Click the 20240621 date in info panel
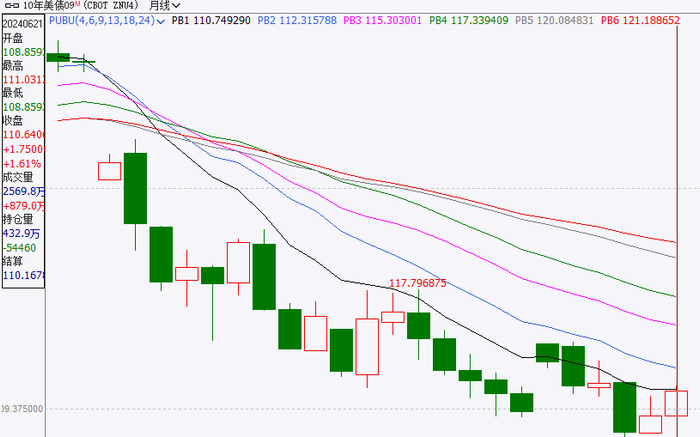Screen dimensions: 700x437 click(23, 24)
